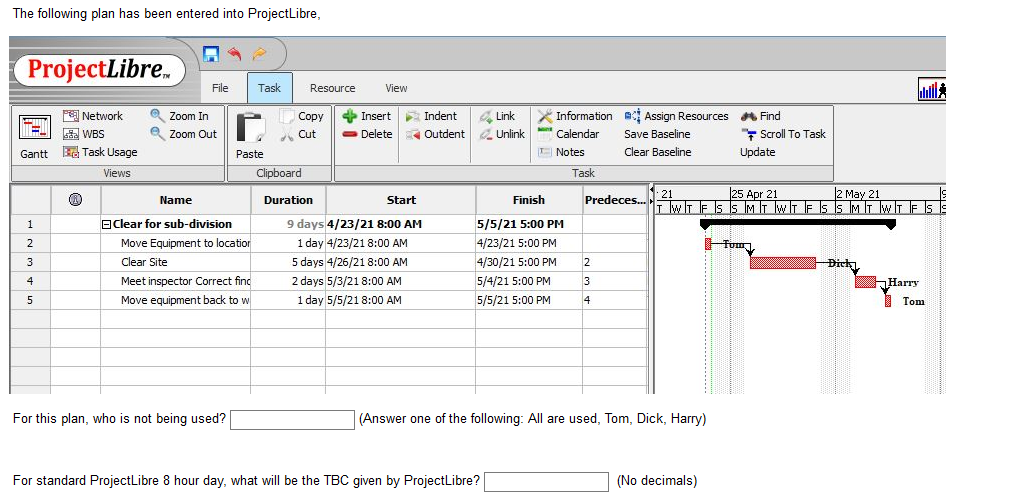Click the TBC answer input field

pos(546,482)
